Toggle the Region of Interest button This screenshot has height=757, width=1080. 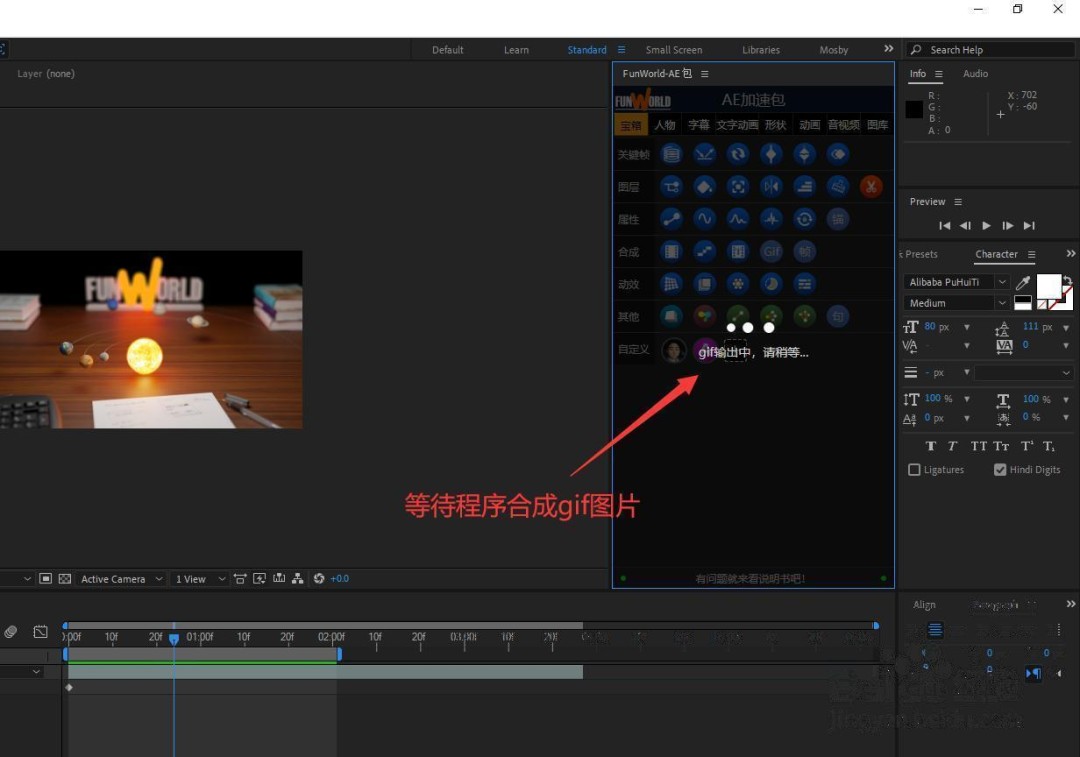[45, 579]
